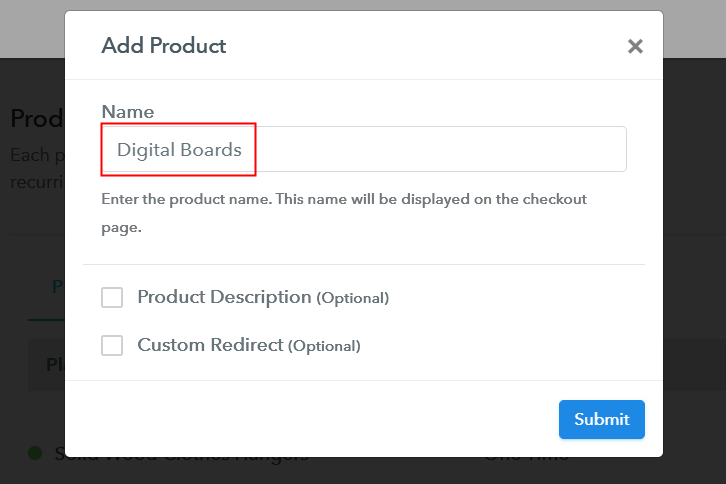Enable the Product Description checkbox
Image resolution: width=726 pixels, height=484 pixels.
(x=112, y=297)
